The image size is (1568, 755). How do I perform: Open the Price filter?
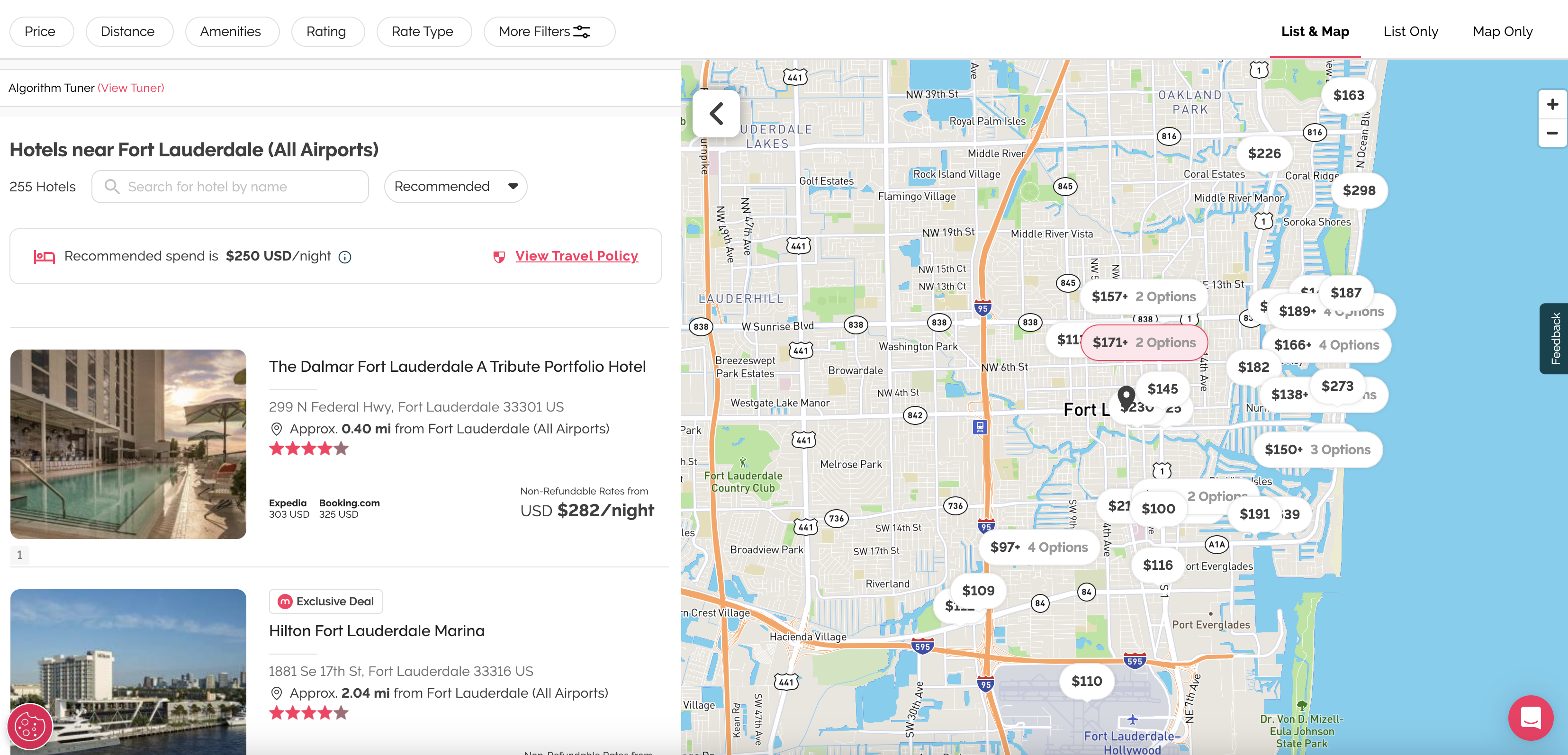[x=41, y=32]
